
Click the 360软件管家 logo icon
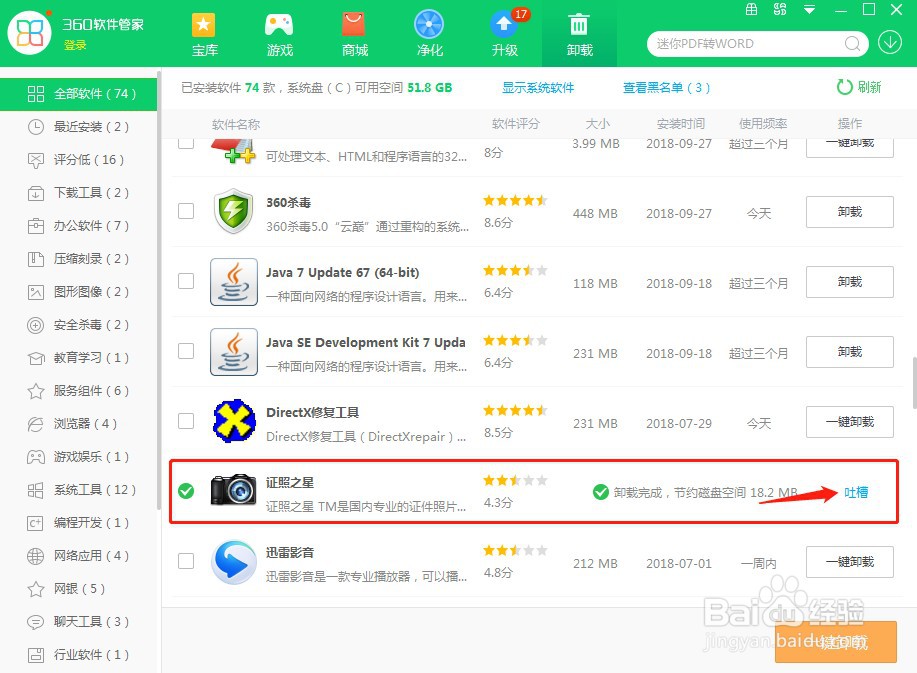click(x=29, y=32)
